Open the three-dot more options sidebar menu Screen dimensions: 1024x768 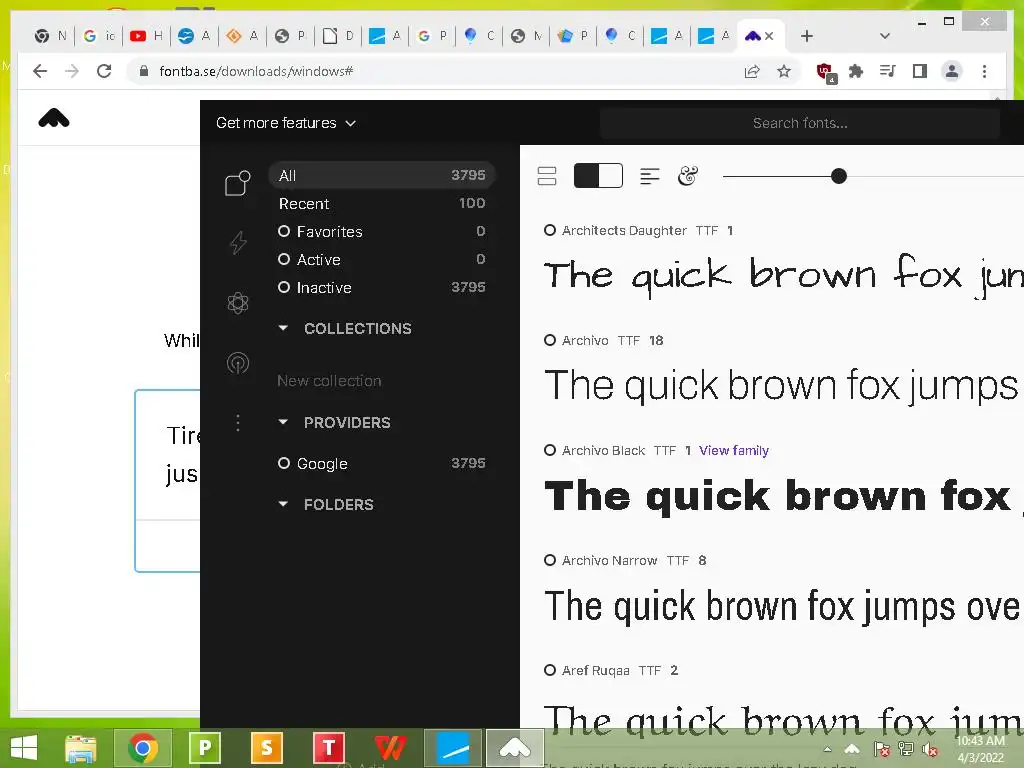point(238,423)
